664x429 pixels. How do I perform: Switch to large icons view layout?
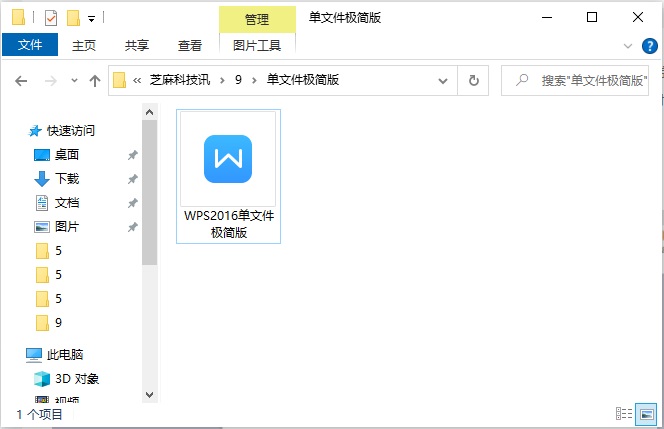click(647, 414)
